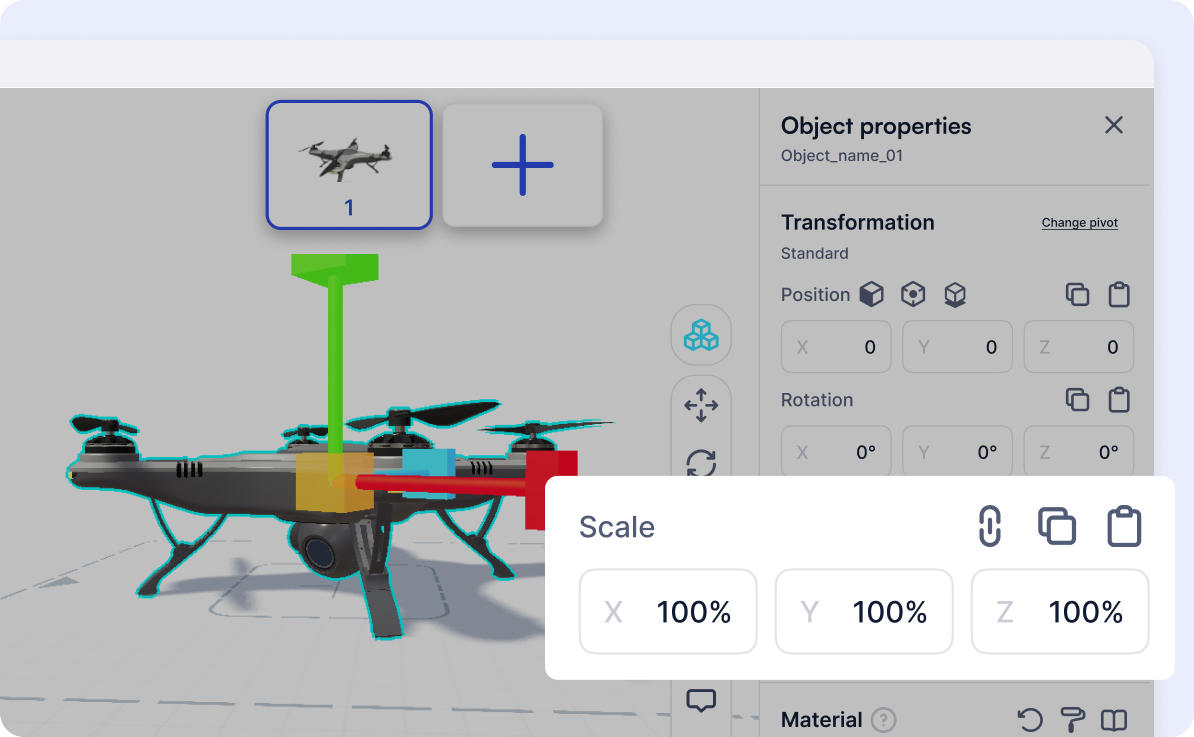The image size is (1194, 737).
Task: Click the blue Z-axis gizmo handle
Action: pos(428,472)
